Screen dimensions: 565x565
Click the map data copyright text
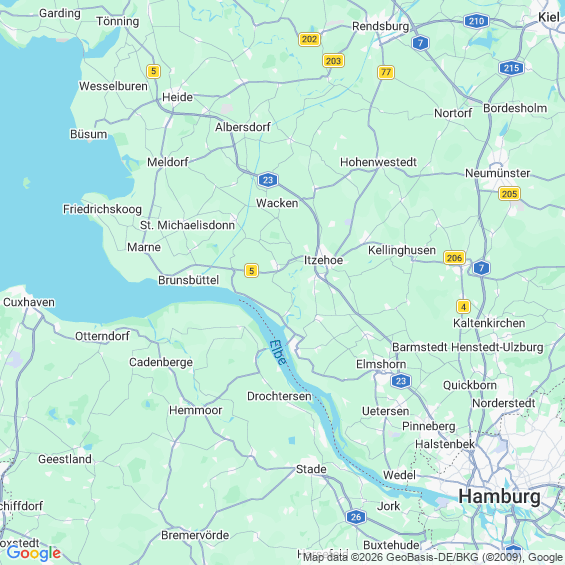coord(433,557)
